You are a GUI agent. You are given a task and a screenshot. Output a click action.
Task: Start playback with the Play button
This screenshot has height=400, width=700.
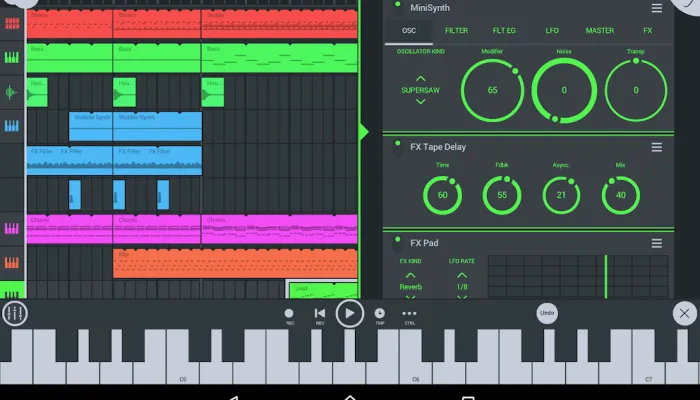[x=350, y=314]
